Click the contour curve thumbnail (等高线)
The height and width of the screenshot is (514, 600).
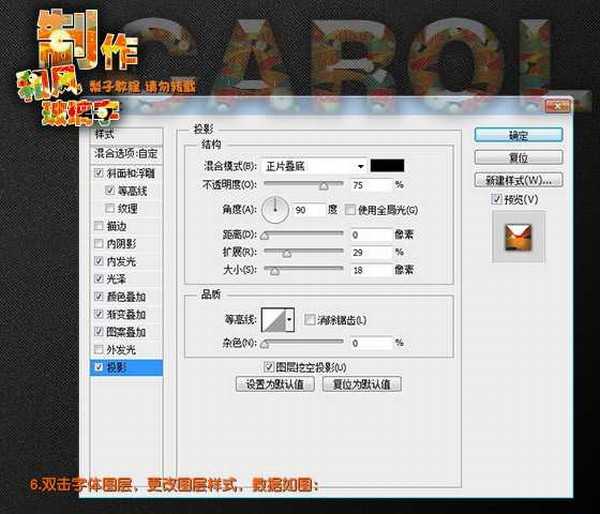point(272,320)
